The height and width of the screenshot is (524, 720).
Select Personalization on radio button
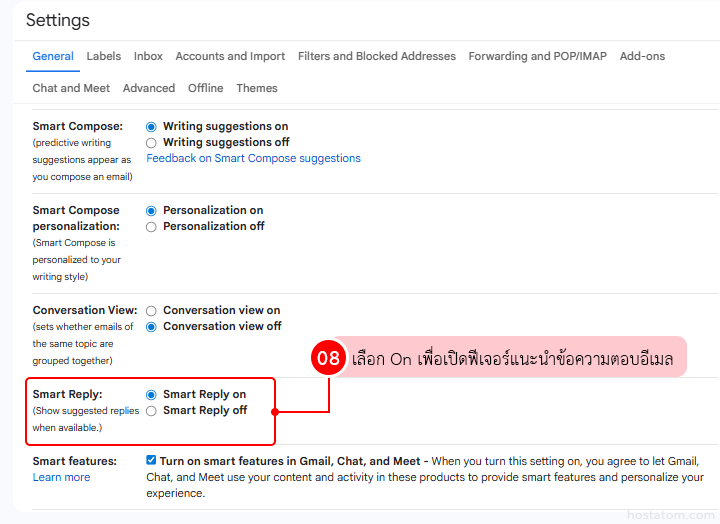coord(151,211)
